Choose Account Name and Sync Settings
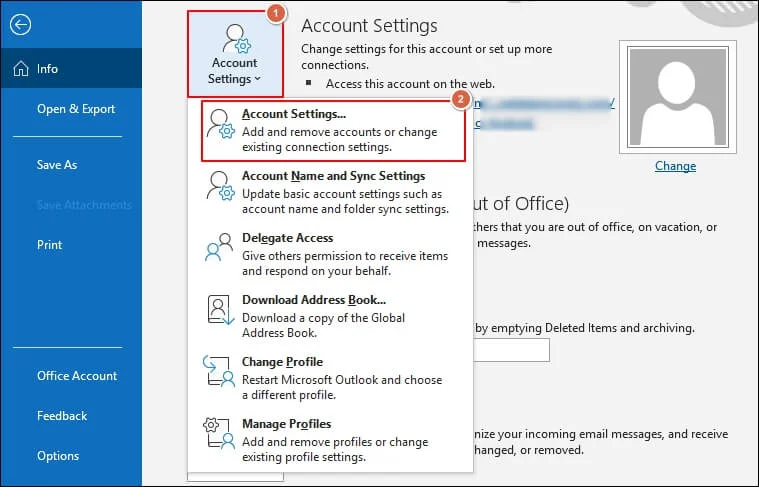The width and height of the screenshot is (759, 487). [x=330, y=192]
